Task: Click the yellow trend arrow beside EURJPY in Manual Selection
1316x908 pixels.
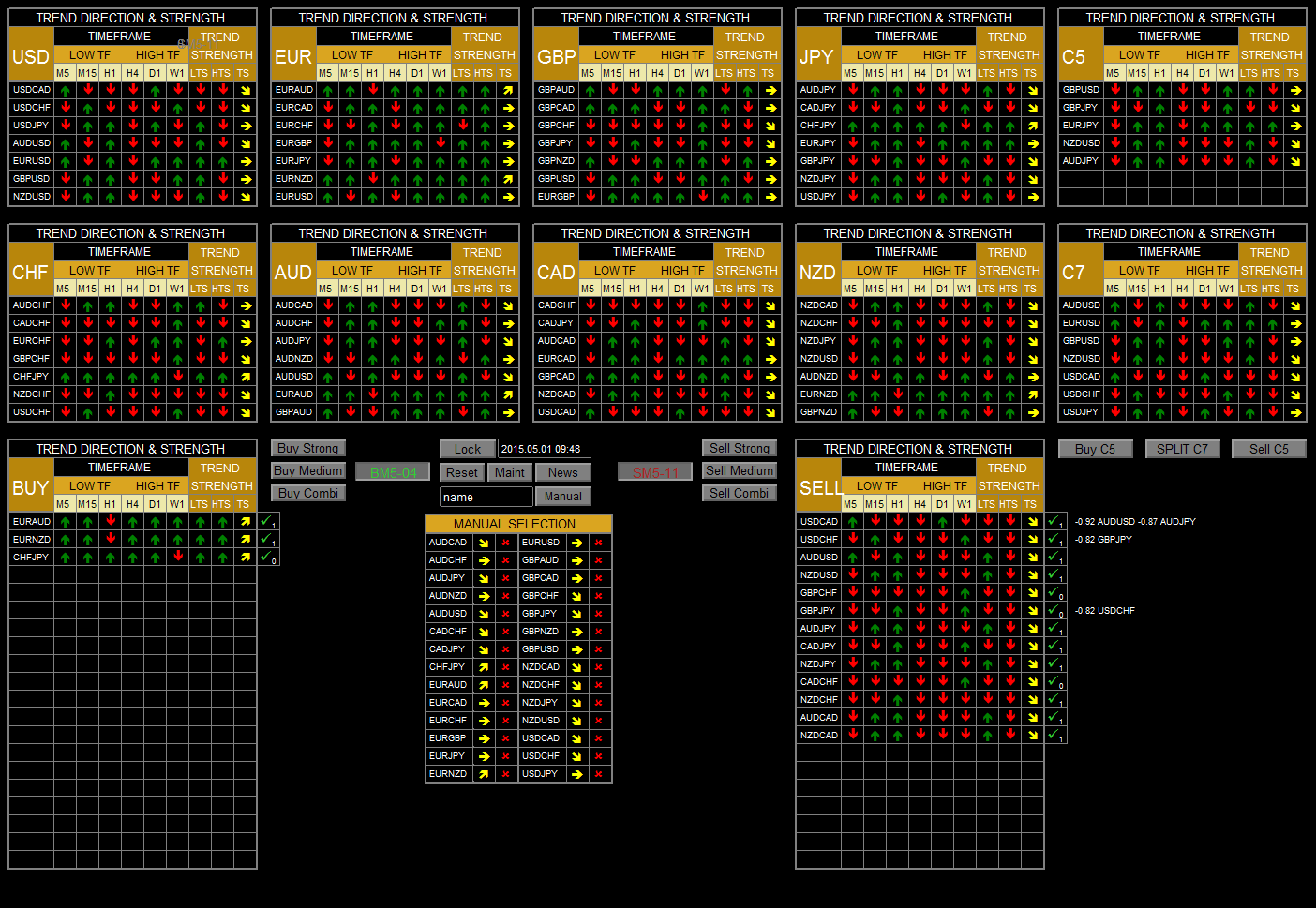Action: [x=484, y=756]
